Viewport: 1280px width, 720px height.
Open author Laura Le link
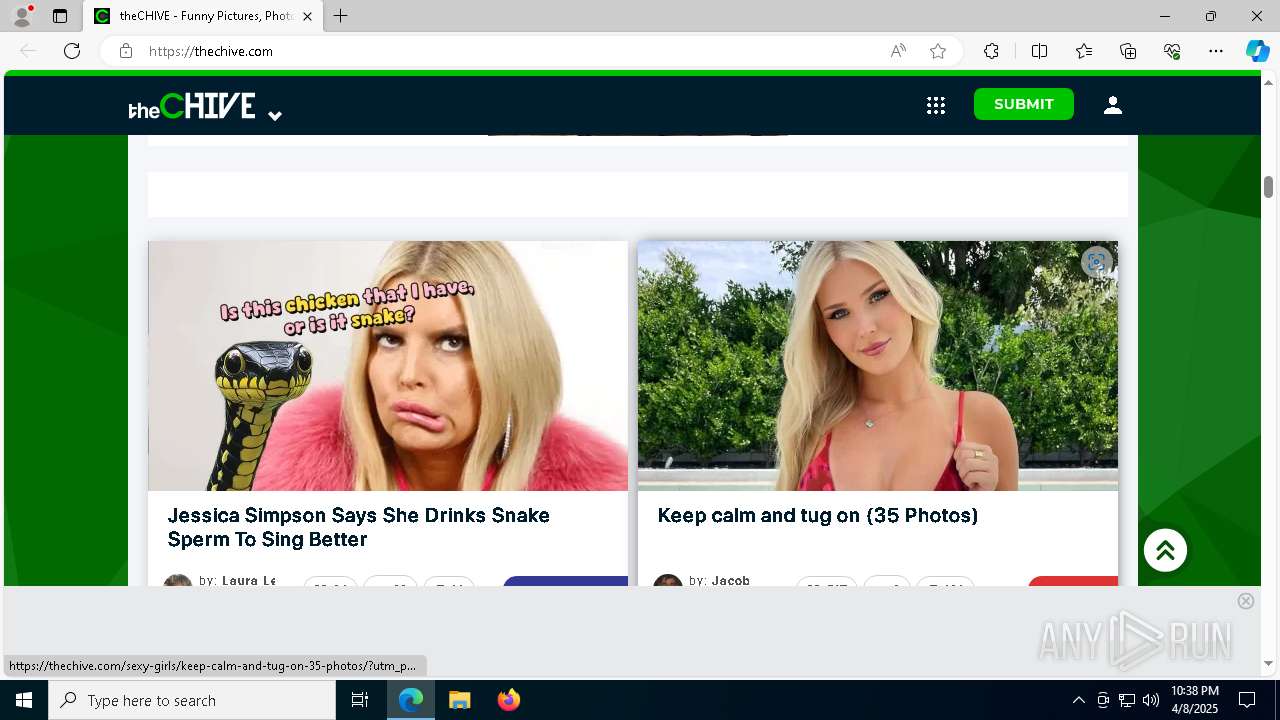point(248,581)
